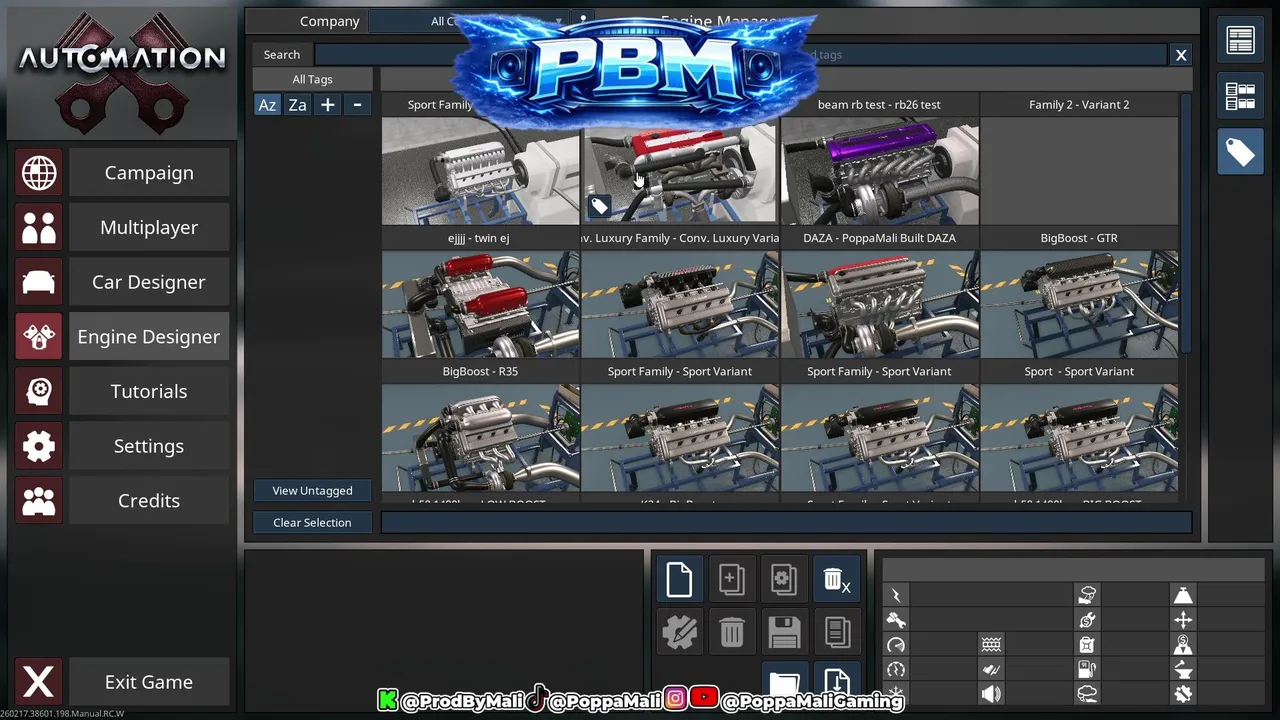Click the weight stat icon
Viewport: 1280px width, 720px height.
click(x=1183, y=596)
